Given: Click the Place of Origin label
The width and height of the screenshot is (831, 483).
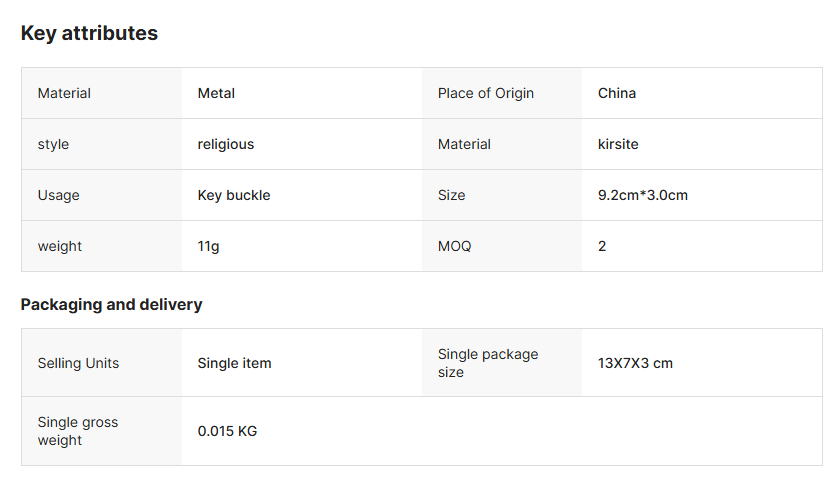Looking at the screenshot, I should (x=485, y=93).
